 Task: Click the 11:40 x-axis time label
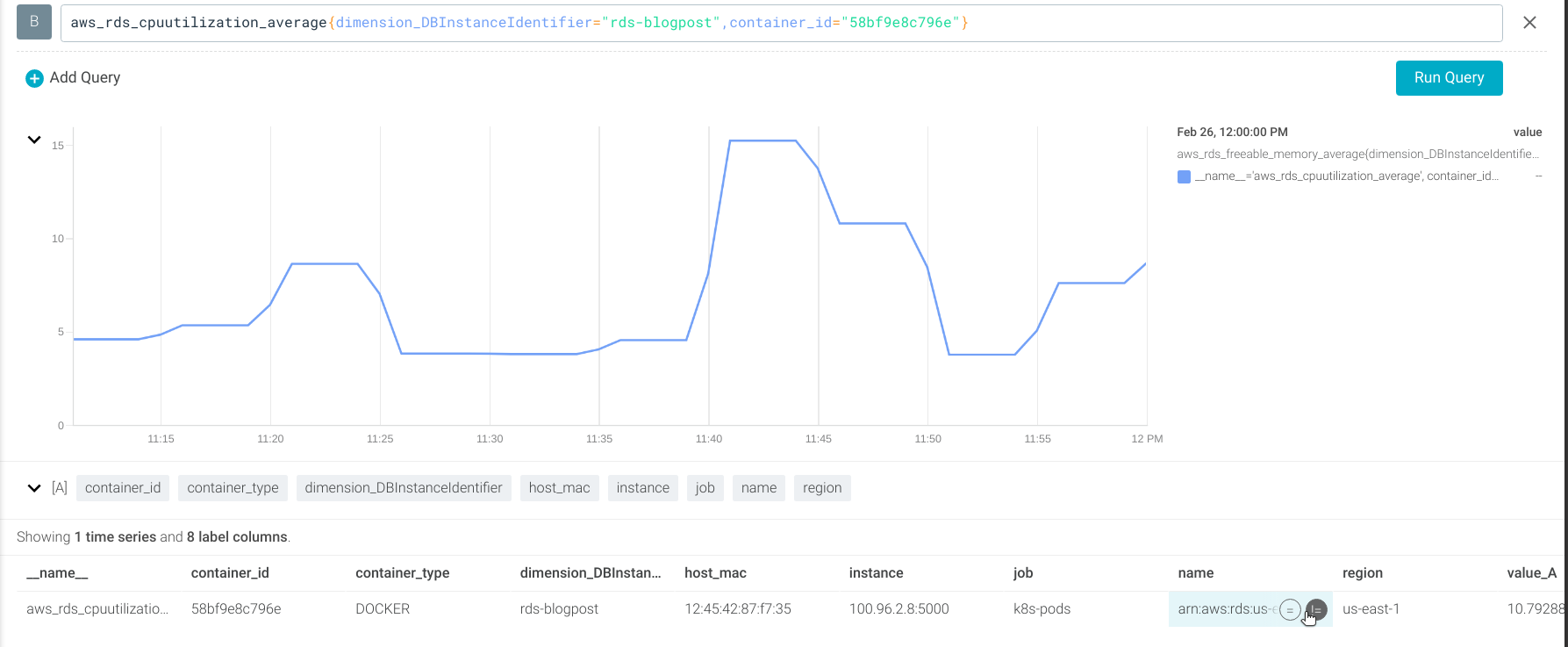[x=709, y=439]
